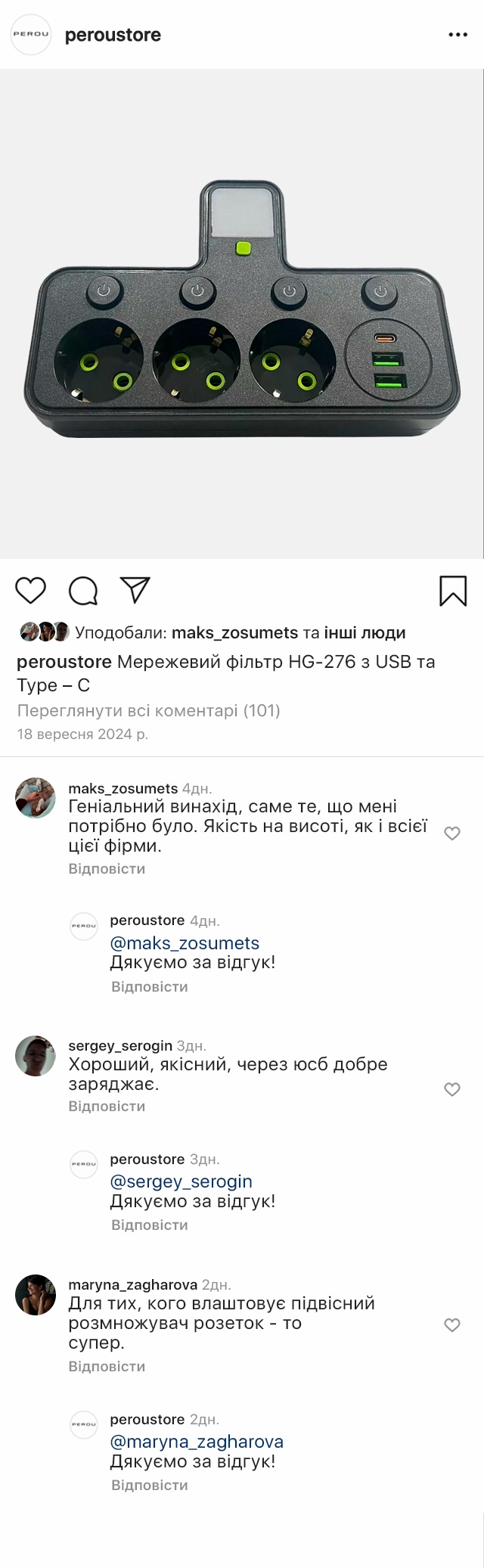Show who liked via 'інші люди'
The image size is (484, 1568).
(365, 633)
